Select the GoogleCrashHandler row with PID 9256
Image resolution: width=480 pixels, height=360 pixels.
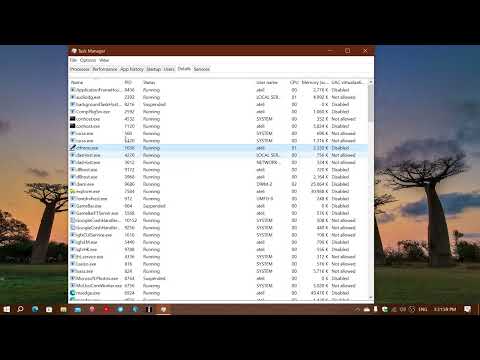point(219,228)
